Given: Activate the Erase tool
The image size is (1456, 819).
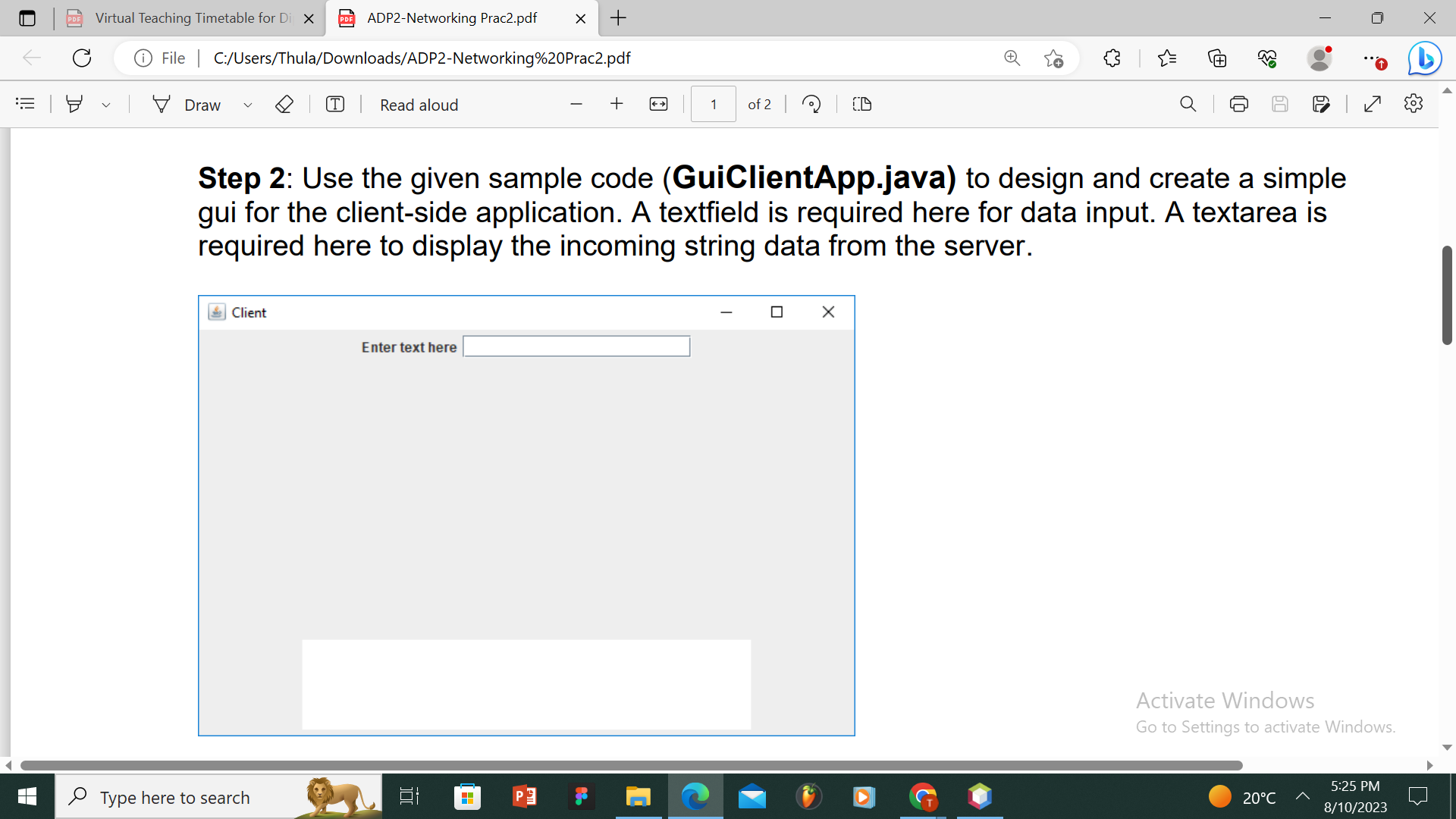Looking at the screenshot, I should (x=284, y=104).
